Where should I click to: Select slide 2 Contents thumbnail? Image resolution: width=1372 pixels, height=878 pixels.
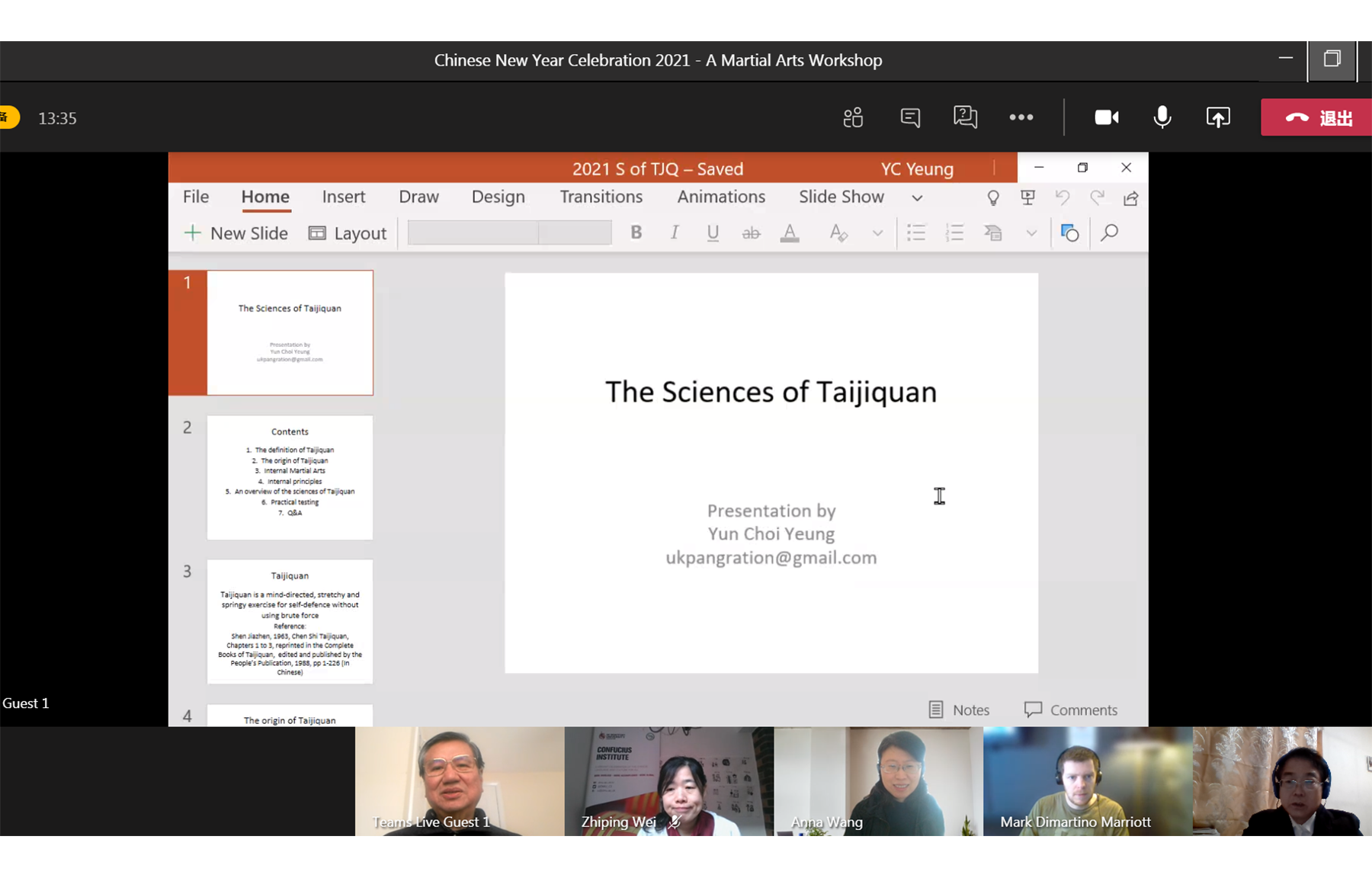click(x=290, y=477)
